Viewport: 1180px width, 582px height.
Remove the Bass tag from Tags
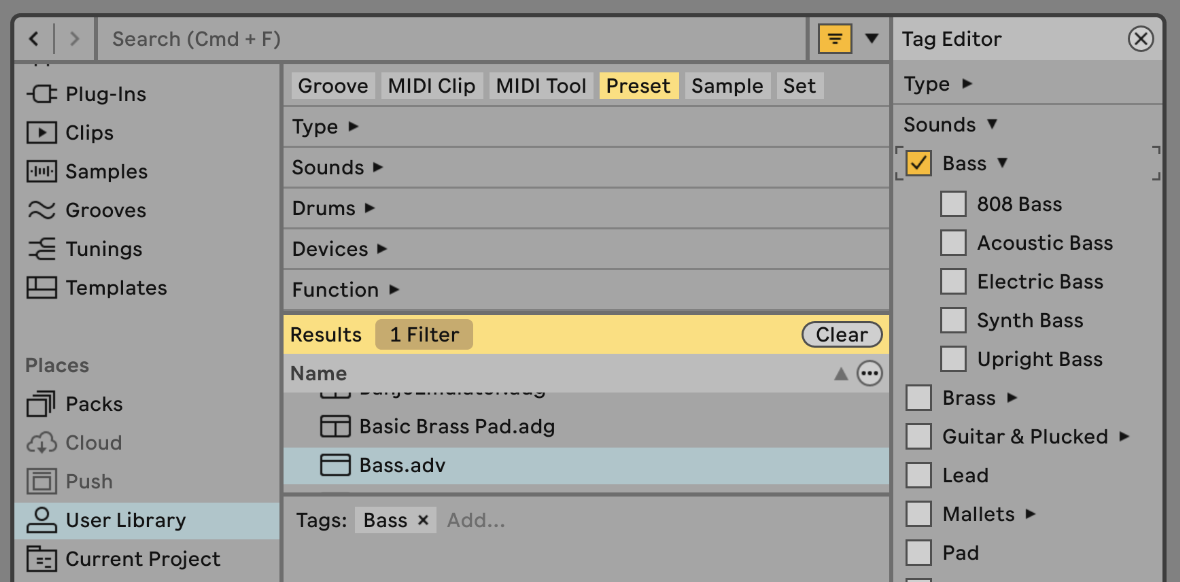(423, 520)
